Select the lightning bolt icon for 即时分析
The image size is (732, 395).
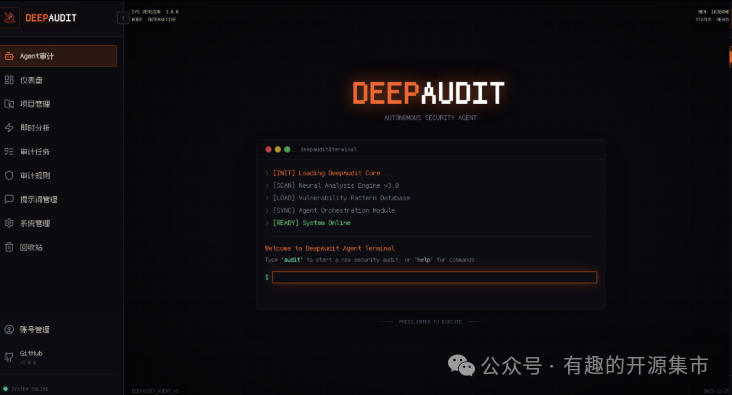click(9, 127)
